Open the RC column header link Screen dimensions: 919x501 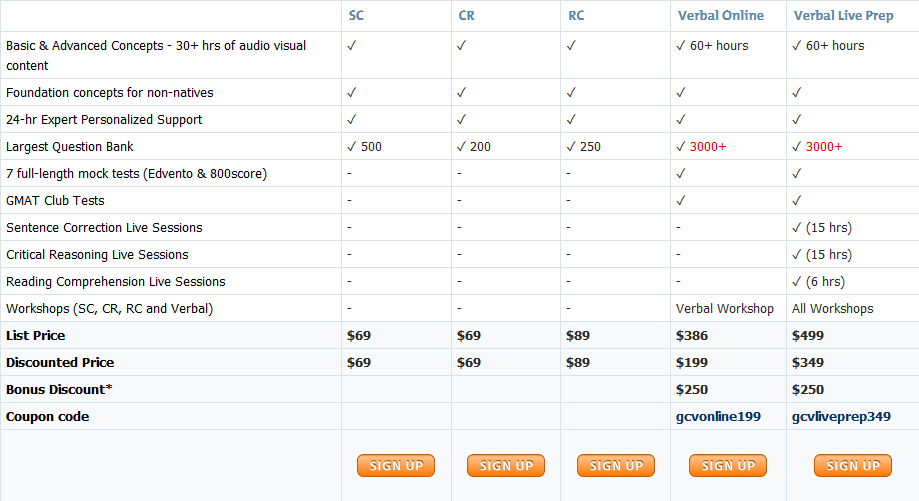(576, 15)
